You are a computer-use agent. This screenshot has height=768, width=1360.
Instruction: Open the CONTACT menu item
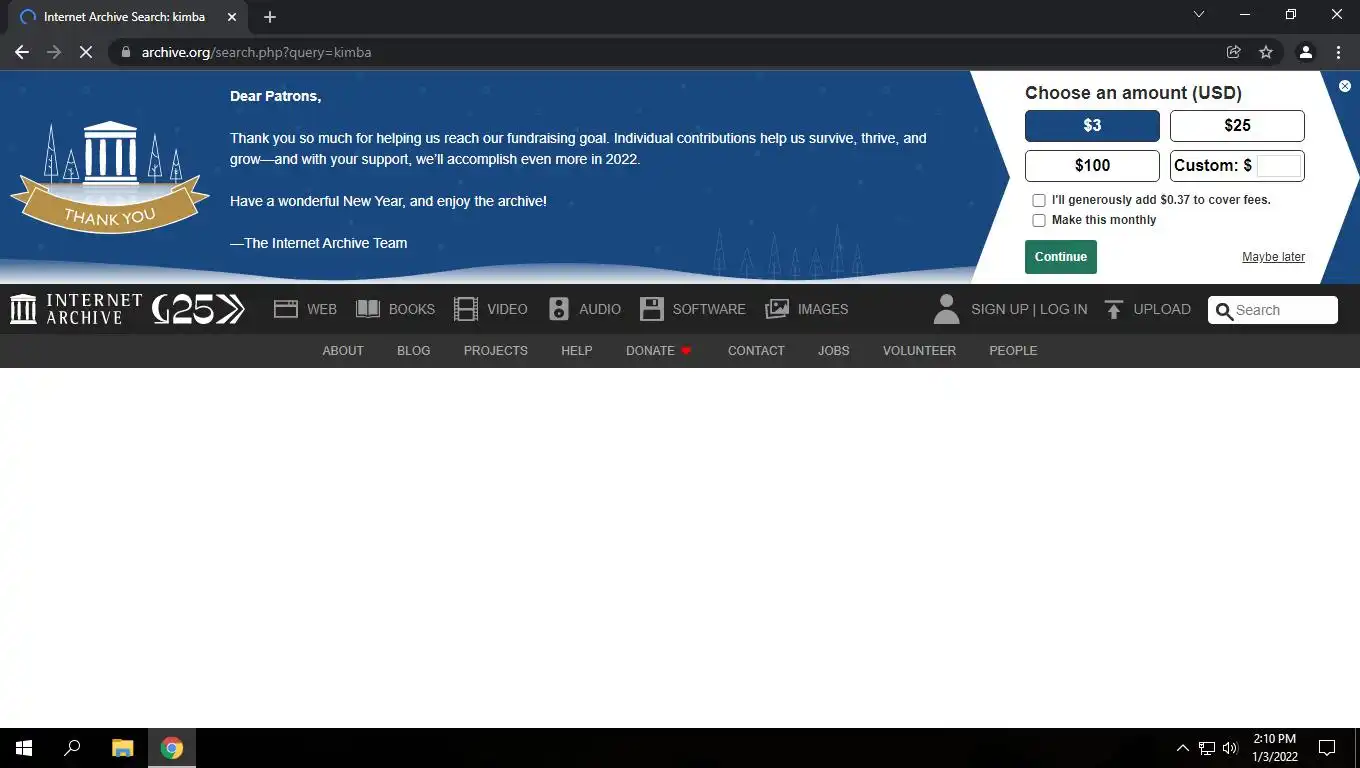tap(756, 350)
